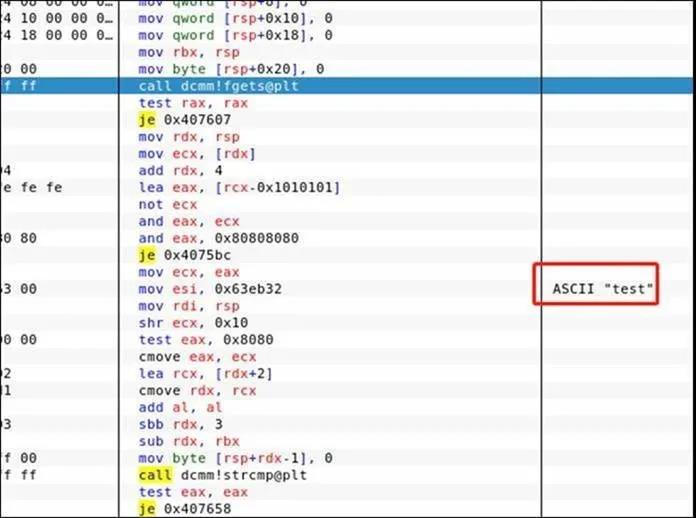Click the test rax, rax instruction
This screenshot has width=696, height=518.
pyautogui.click(x=180, y=103)
